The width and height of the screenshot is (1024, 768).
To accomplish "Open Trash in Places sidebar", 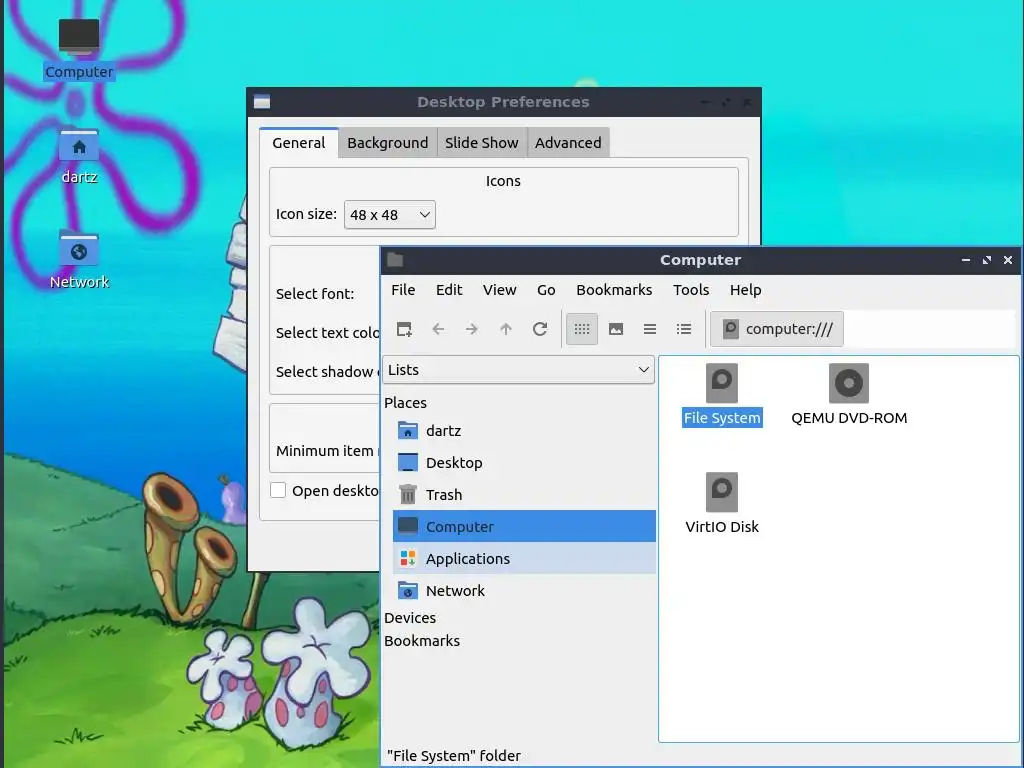I will [524, 494].
